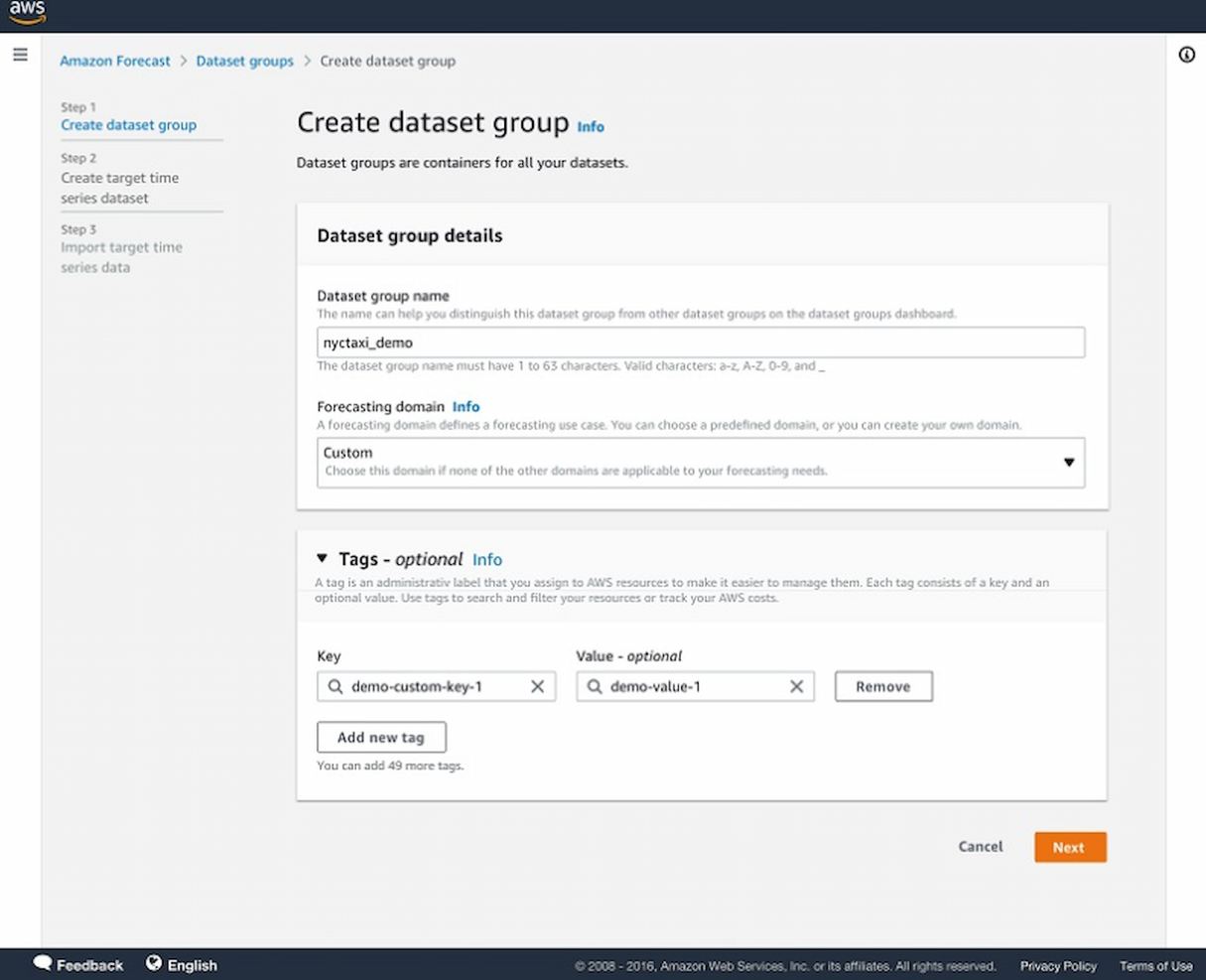Click the tag Value input field
1206x980 pixels.
pos(696,686)
